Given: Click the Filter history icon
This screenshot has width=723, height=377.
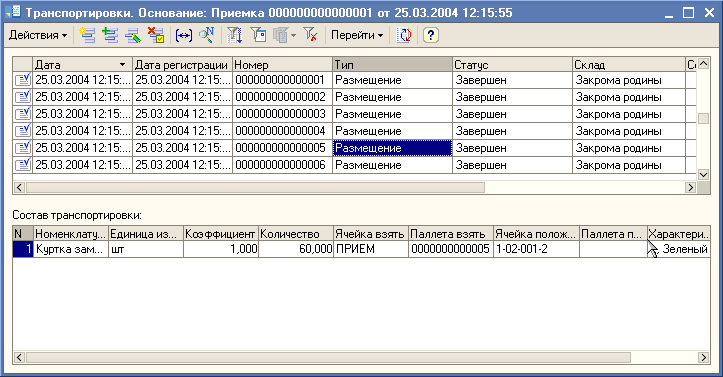Looking at the screenshot, I should click(x=280, y=35).
